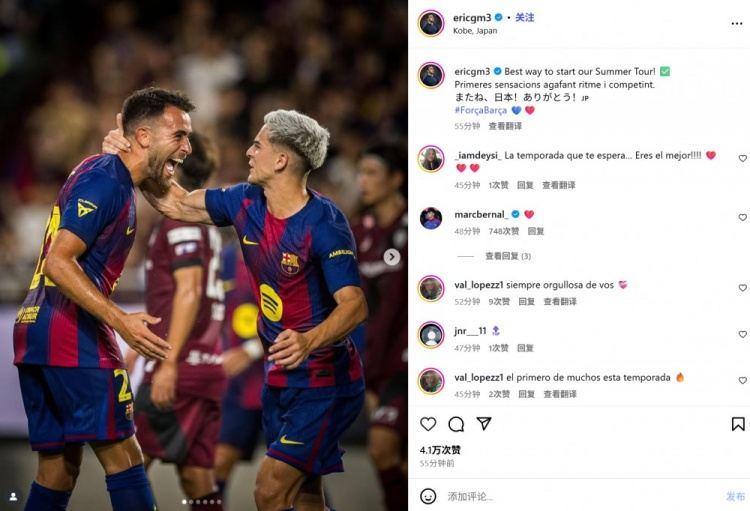The width and height of the screenshot is (750, 511).
Task: Go to next photo with arrow
Action: (x=392, y=257)
